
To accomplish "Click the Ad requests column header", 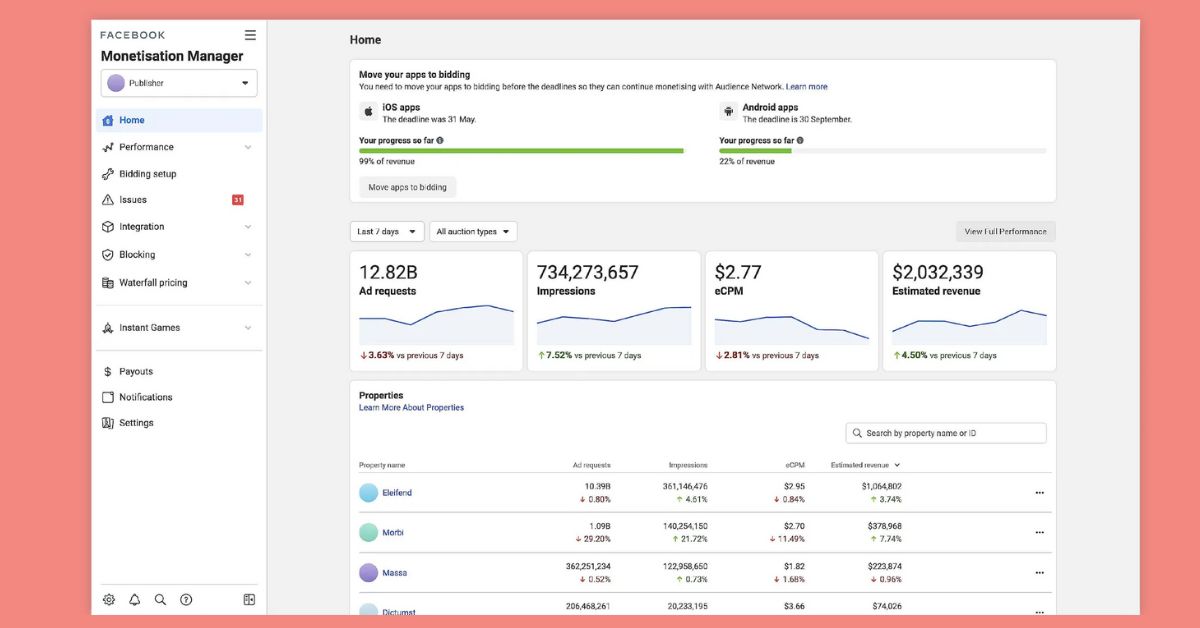I will (x=591, y=465).
